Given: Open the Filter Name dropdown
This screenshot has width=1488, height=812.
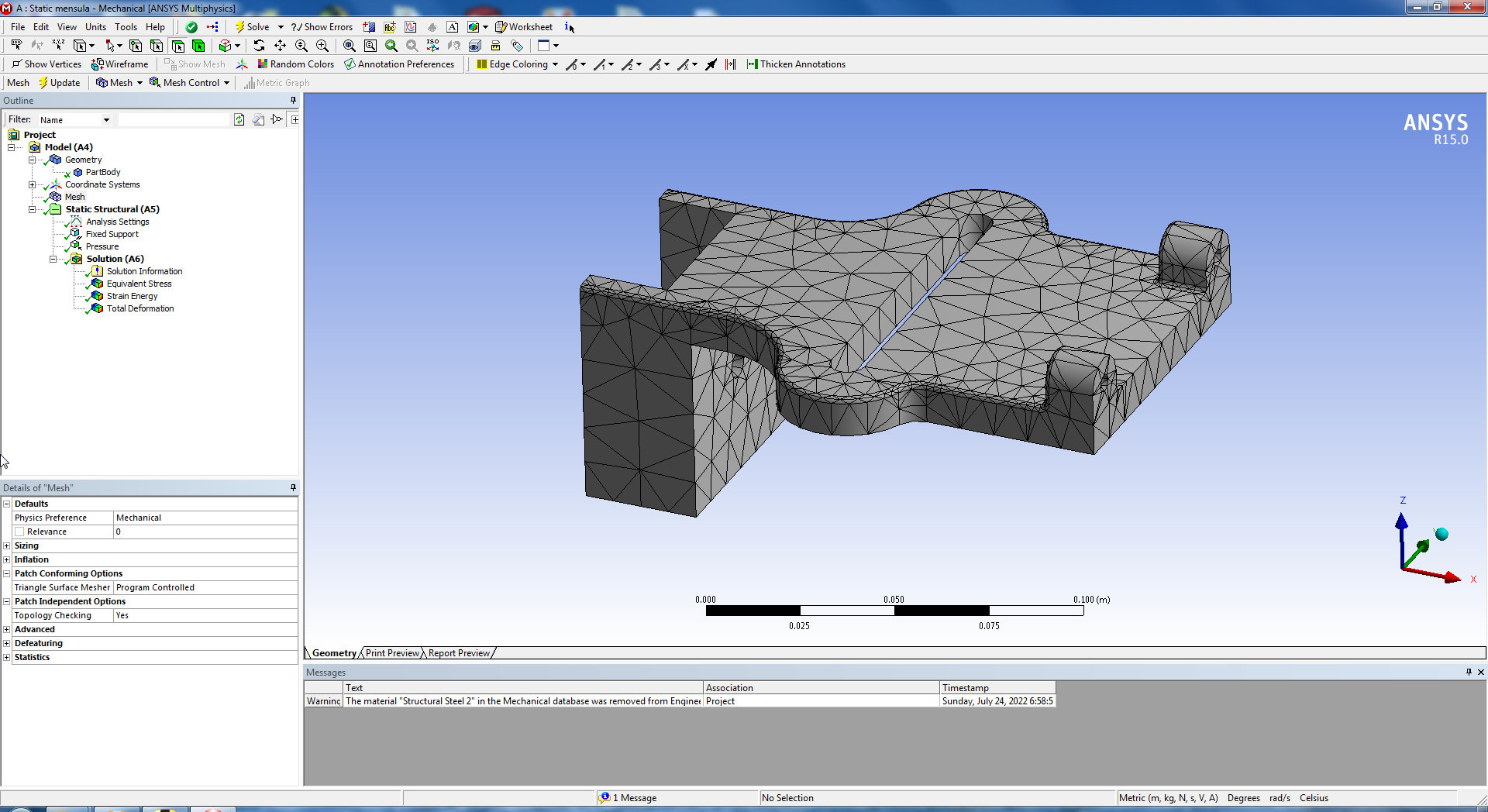Looking at the screenshot, I should 106,120.
